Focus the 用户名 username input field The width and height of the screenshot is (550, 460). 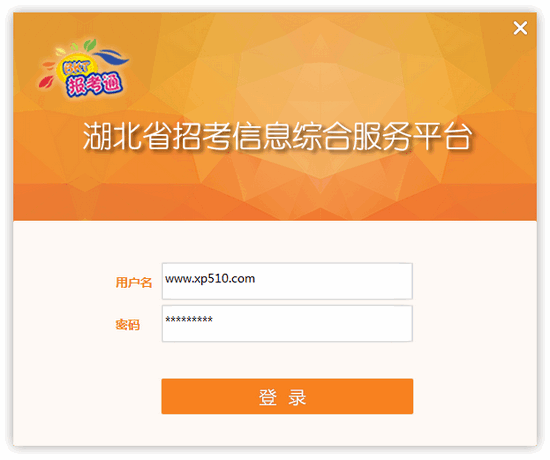pos(287,281)
